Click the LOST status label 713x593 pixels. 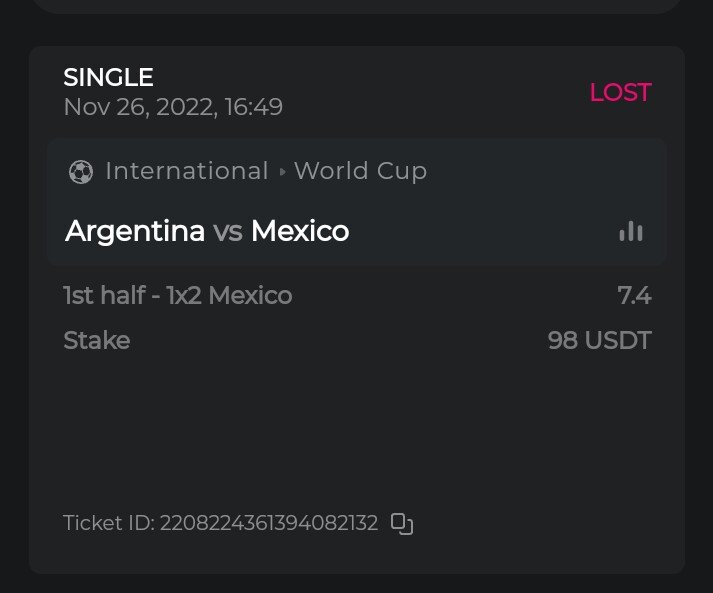click(620, 92)
